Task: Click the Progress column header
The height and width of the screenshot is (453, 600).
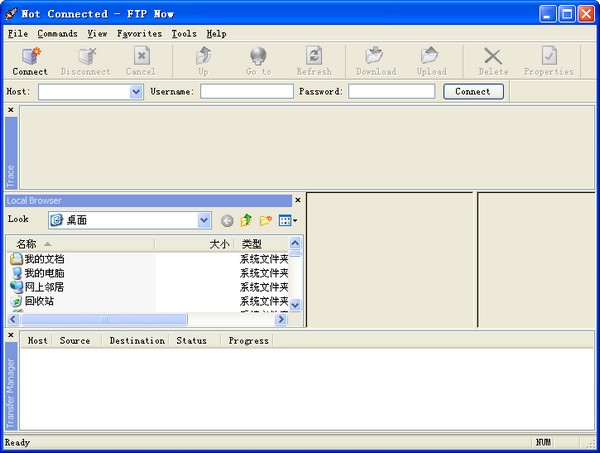Action: (248, 341)
